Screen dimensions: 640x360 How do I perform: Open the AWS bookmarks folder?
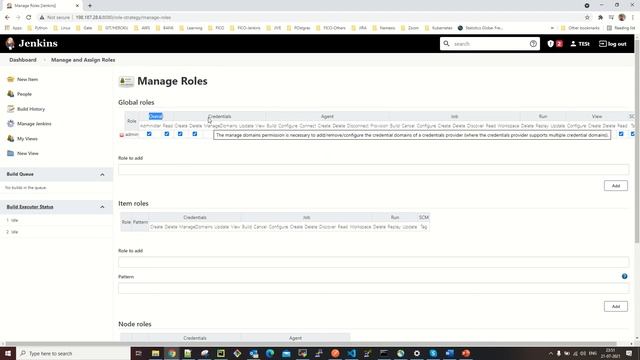coord(142,28)
